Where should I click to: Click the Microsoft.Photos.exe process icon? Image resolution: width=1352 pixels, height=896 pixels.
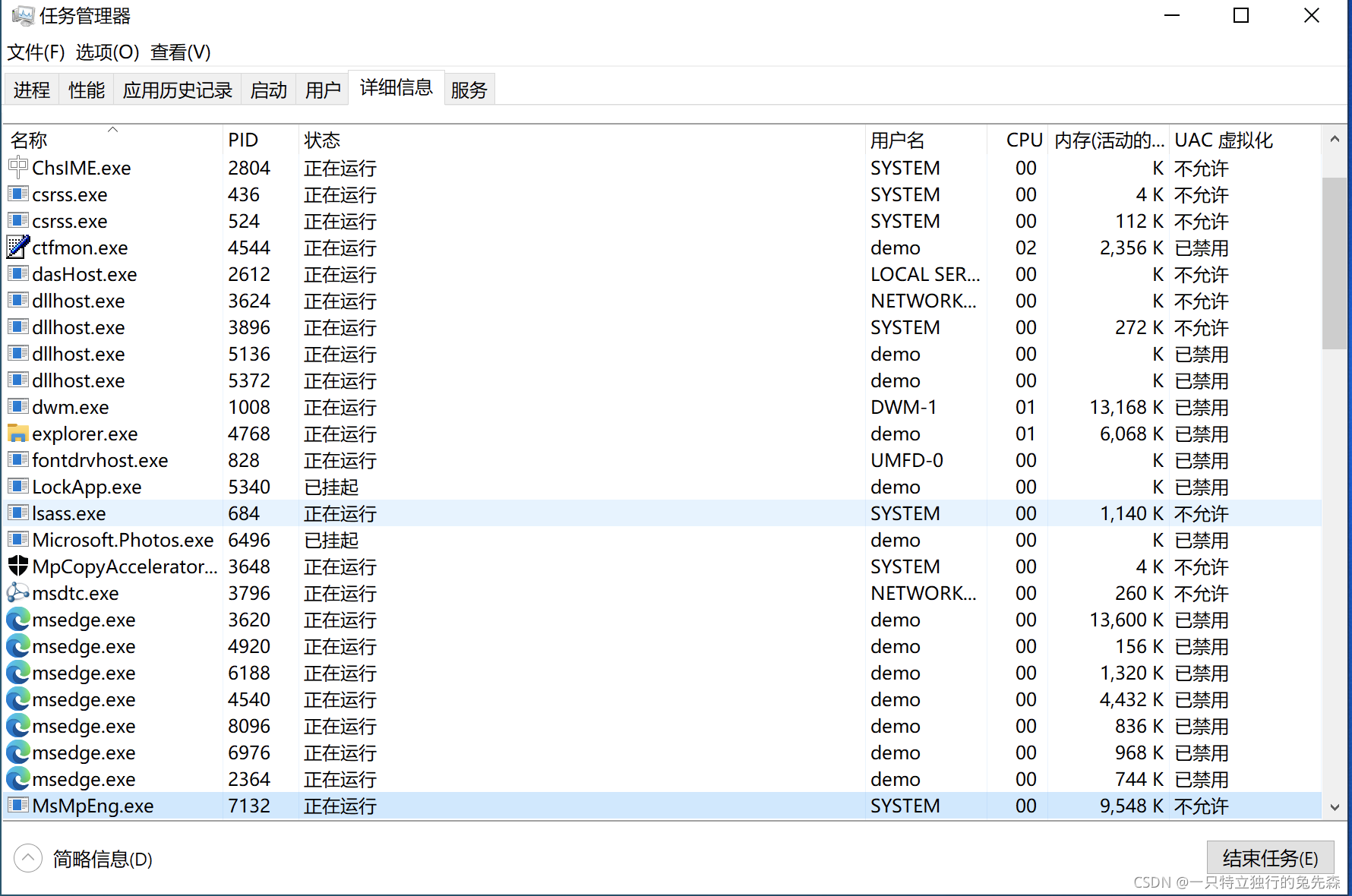coord(18,539)
